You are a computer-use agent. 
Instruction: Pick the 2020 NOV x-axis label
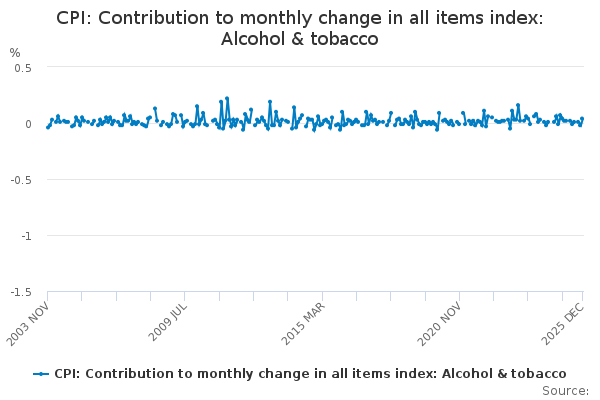click(440, 321)
